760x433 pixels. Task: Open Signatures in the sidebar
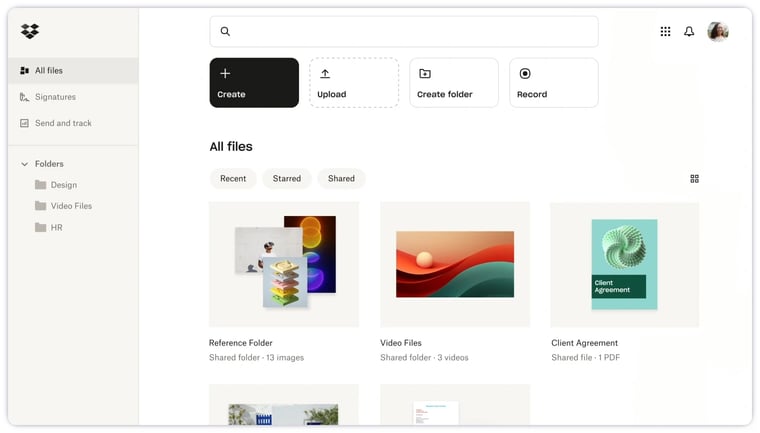tap(55, 97)
